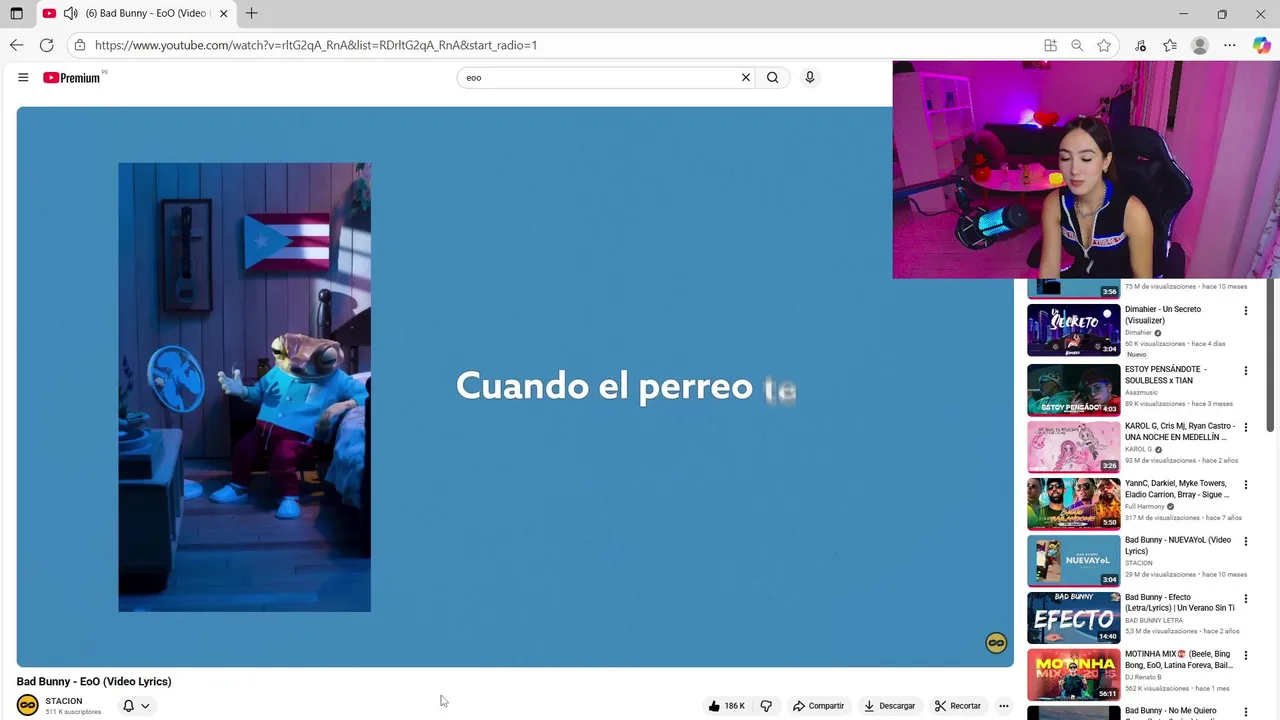Image resolution: width=1280 pixels, height=720 pixels.
Task: Close the Bad Bunny - EoO tab
Action: pos(223,14)
